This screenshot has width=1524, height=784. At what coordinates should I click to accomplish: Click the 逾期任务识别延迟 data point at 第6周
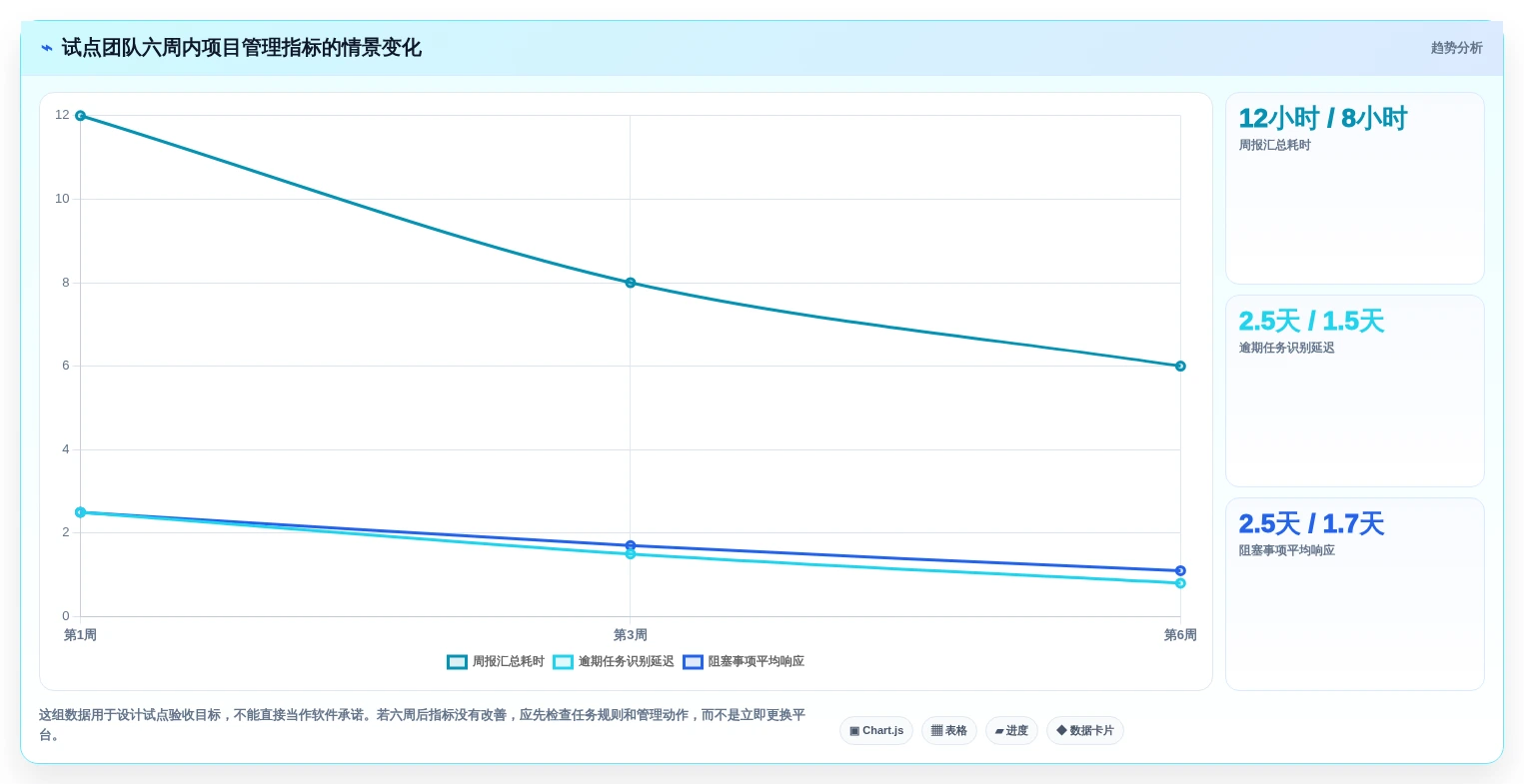[x=1180, y=583]
